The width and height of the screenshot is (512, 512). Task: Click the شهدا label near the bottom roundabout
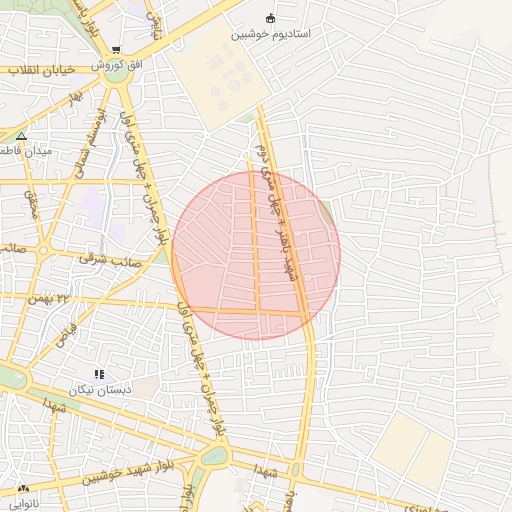tap(266, 472)
